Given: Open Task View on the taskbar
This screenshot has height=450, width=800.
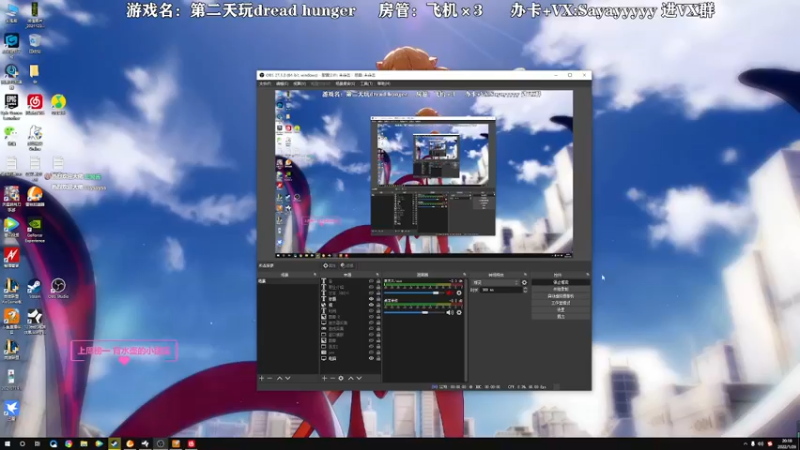Looking at the screenshot, I should pyautogui.click(x=37, y=444).
